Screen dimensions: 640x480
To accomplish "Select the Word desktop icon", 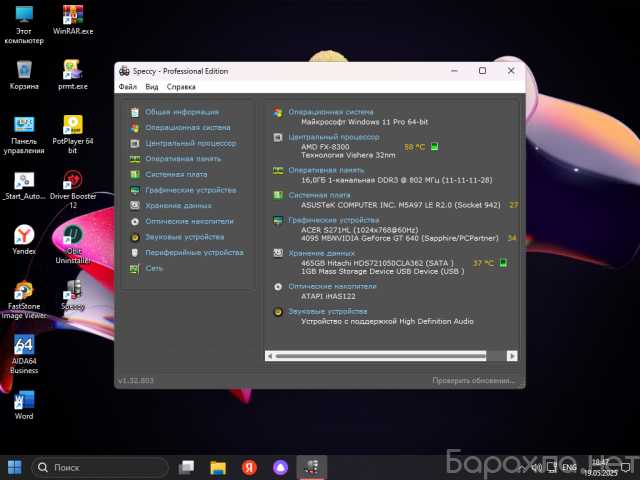I will (24, 405).
